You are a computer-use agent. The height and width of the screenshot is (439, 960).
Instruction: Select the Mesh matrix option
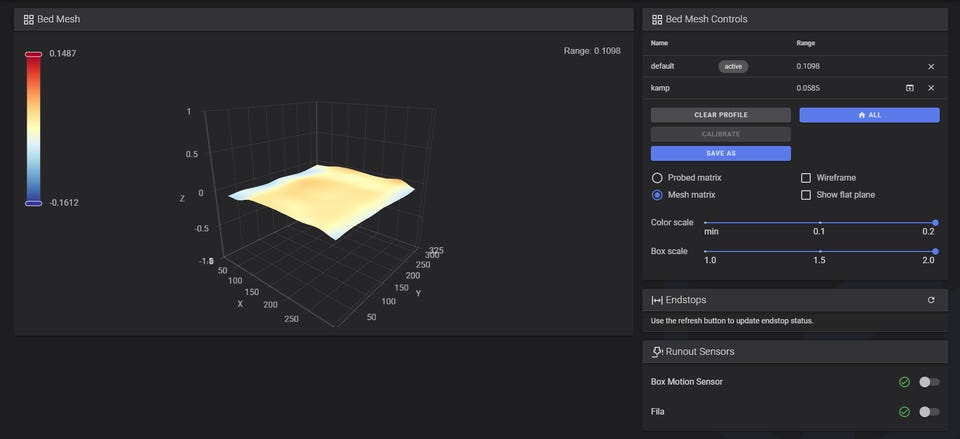[x=657, y=195]
